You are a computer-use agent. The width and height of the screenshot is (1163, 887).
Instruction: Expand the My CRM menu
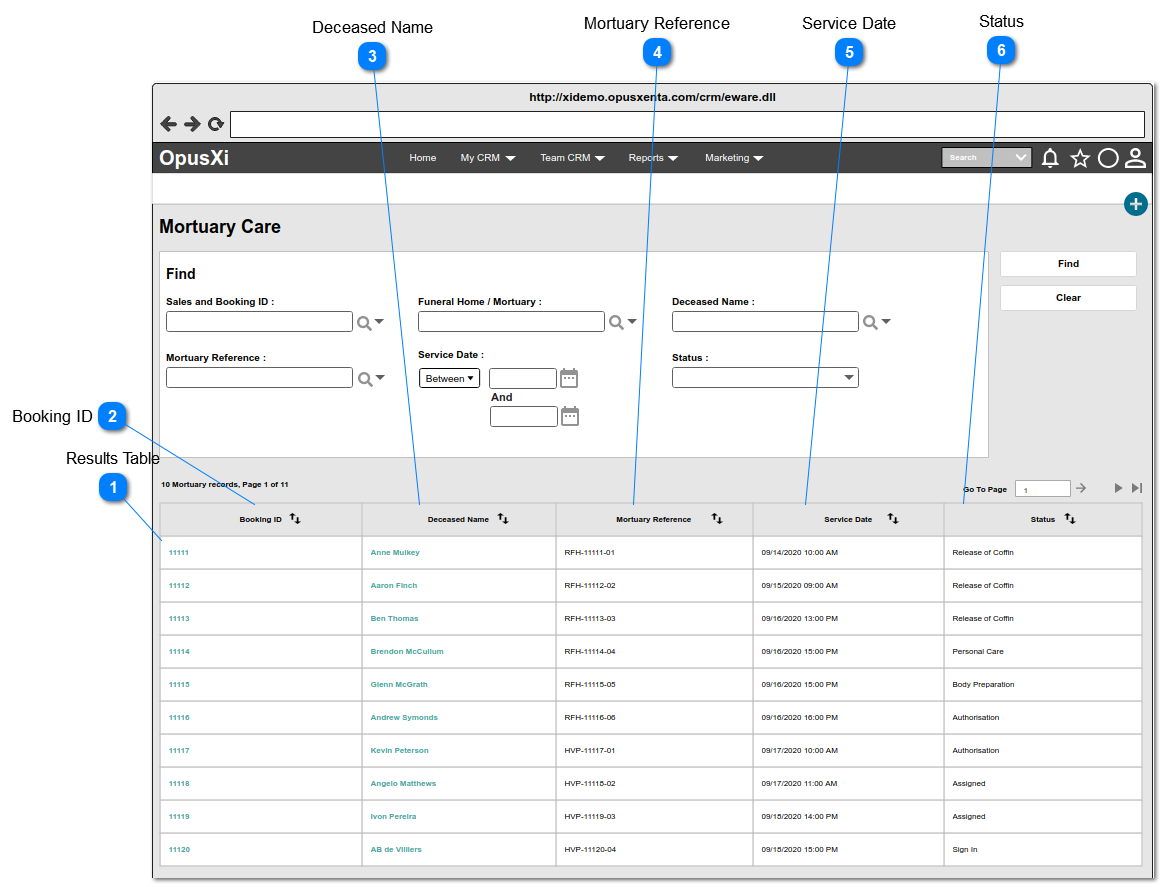[487, 158]
